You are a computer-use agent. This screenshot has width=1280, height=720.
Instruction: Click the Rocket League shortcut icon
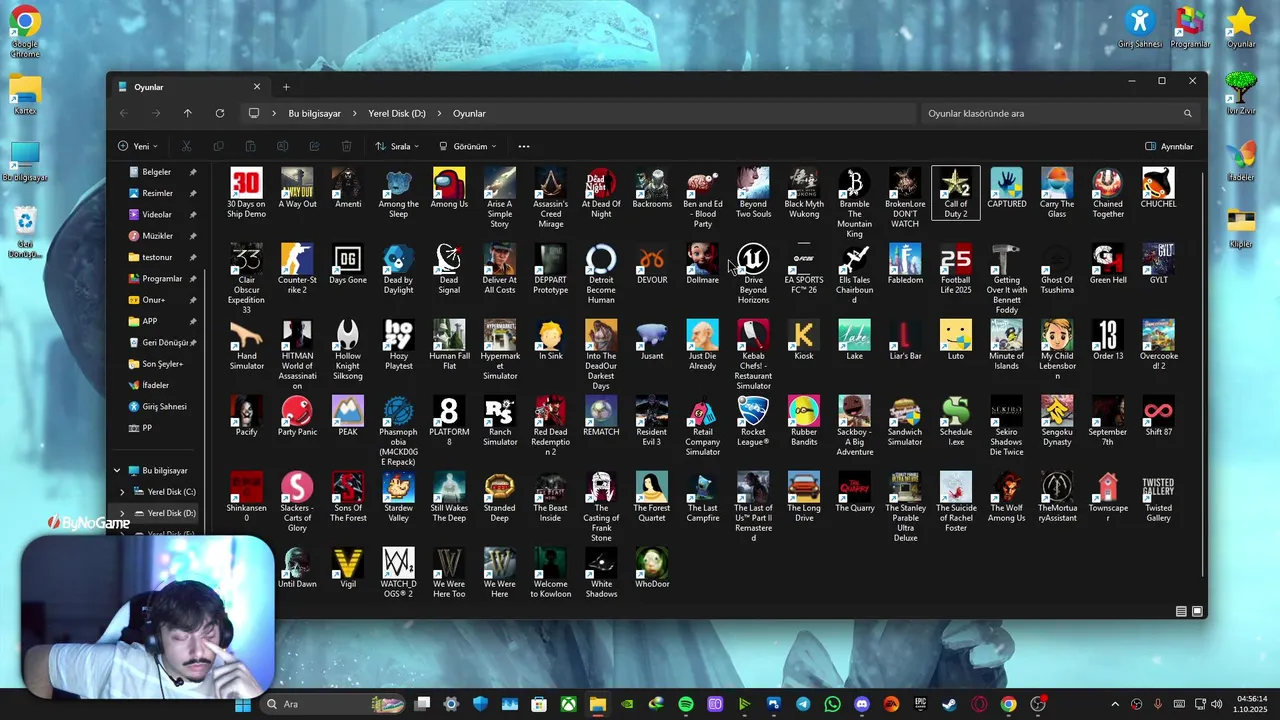(753, 422)
